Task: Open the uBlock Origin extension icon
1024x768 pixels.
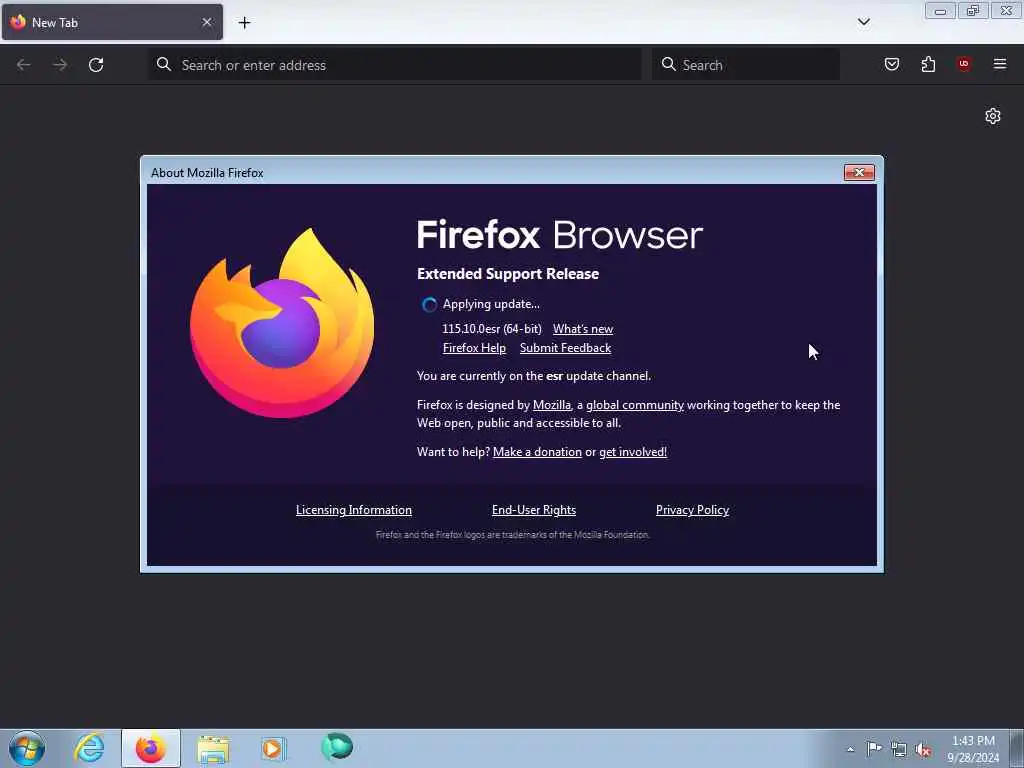Action: (x=964, y=64)
